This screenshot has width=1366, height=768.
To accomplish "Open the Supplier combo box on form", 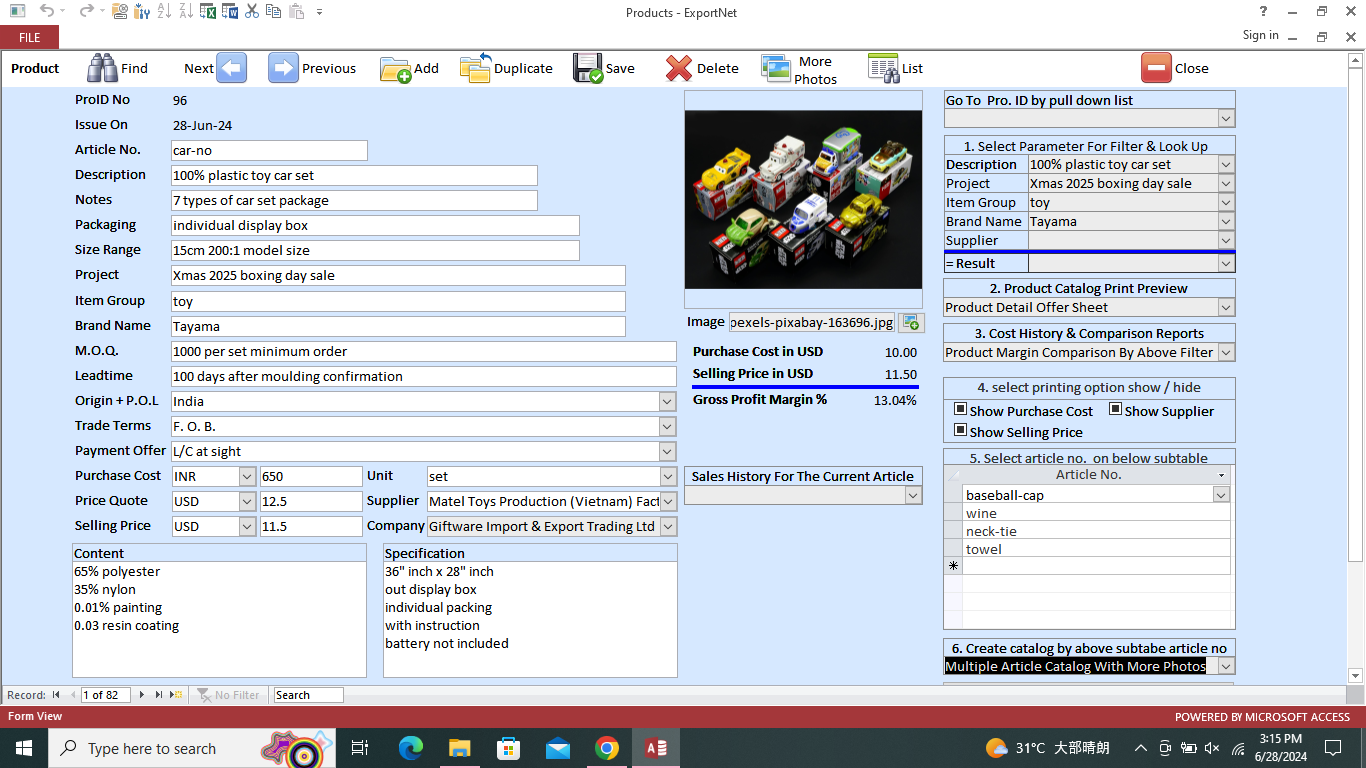I will [668, 501].
